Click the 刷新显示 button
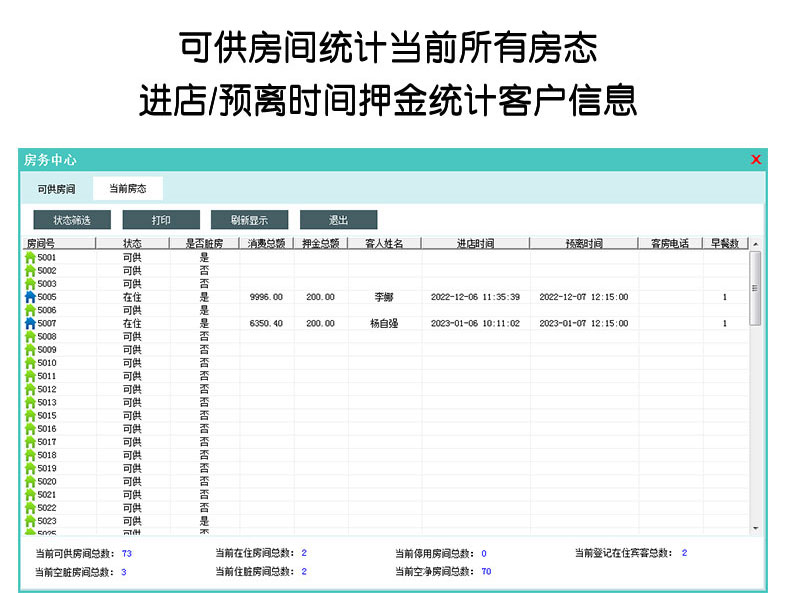This screenshot has width=790, height=593. point(249,220)
